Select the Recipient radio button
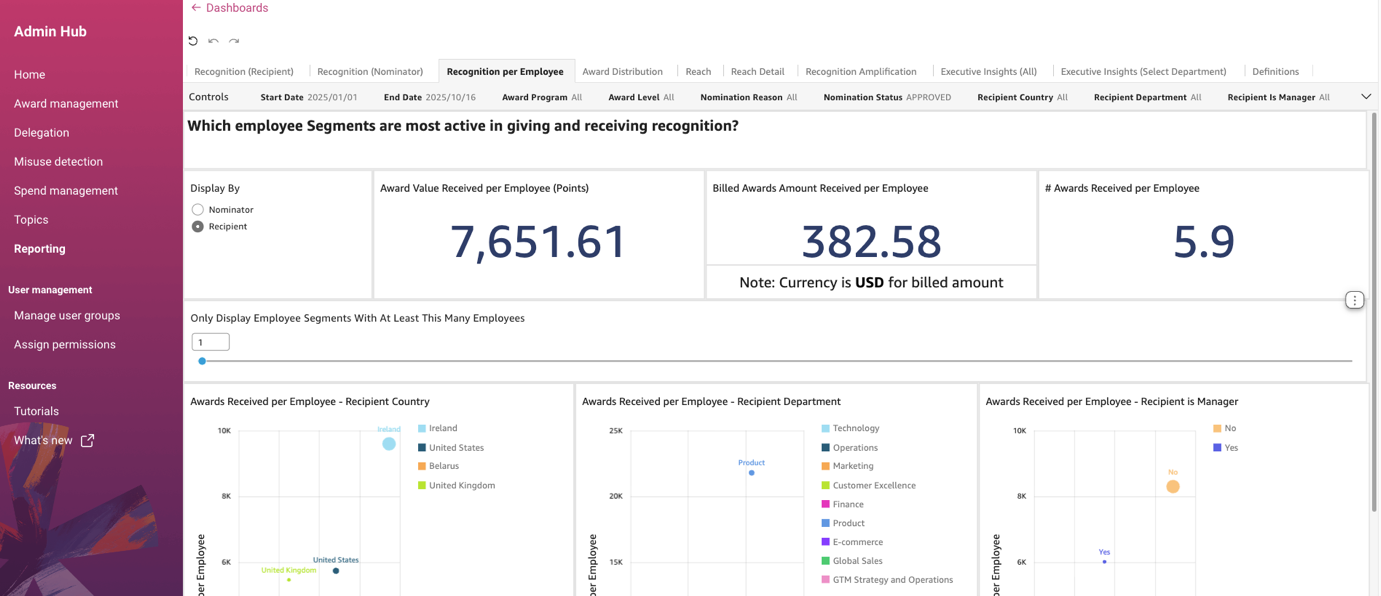 198,227
